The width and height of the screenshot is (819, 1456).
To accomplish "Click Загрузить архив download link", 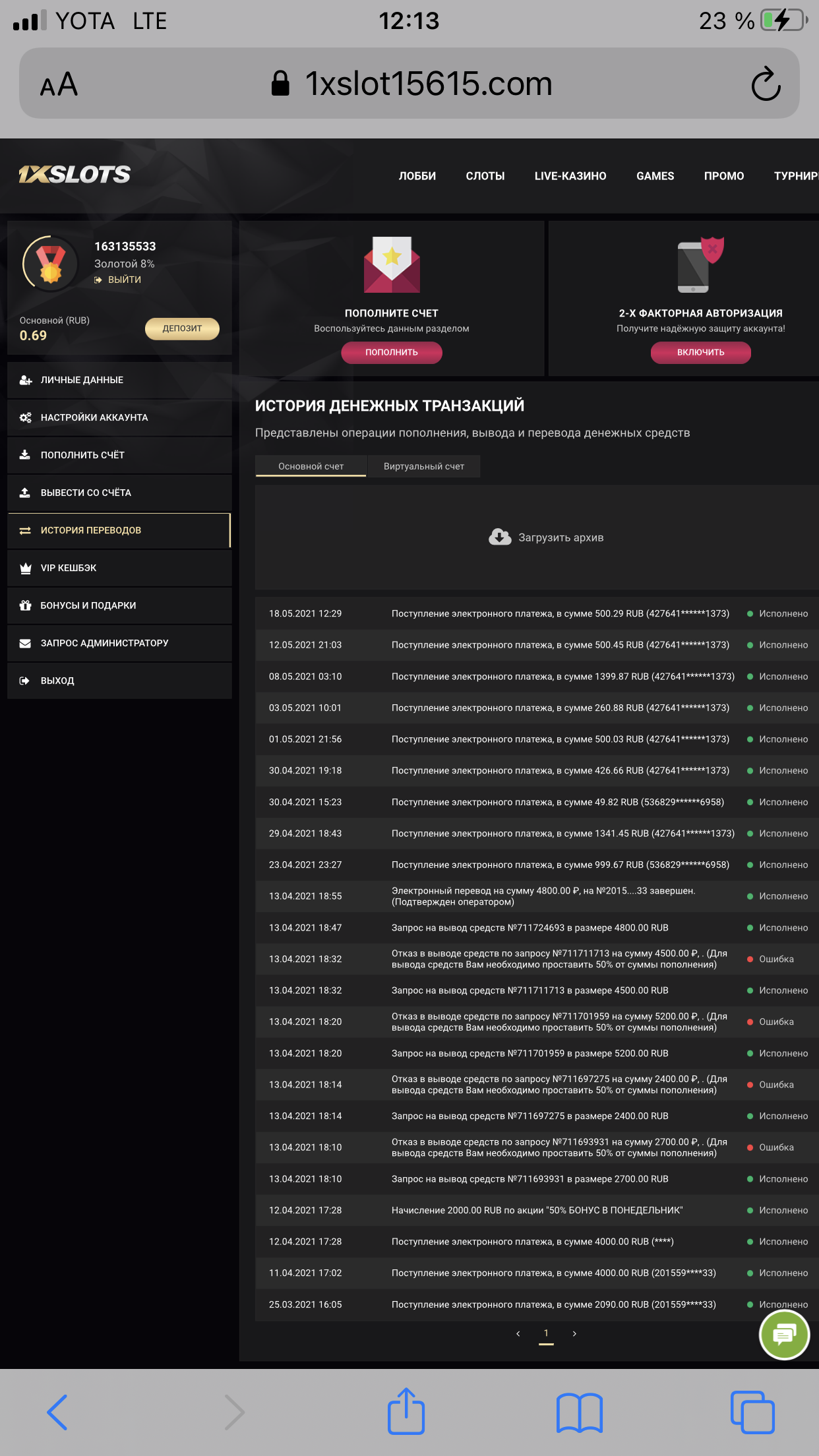I will coord(546,537).
